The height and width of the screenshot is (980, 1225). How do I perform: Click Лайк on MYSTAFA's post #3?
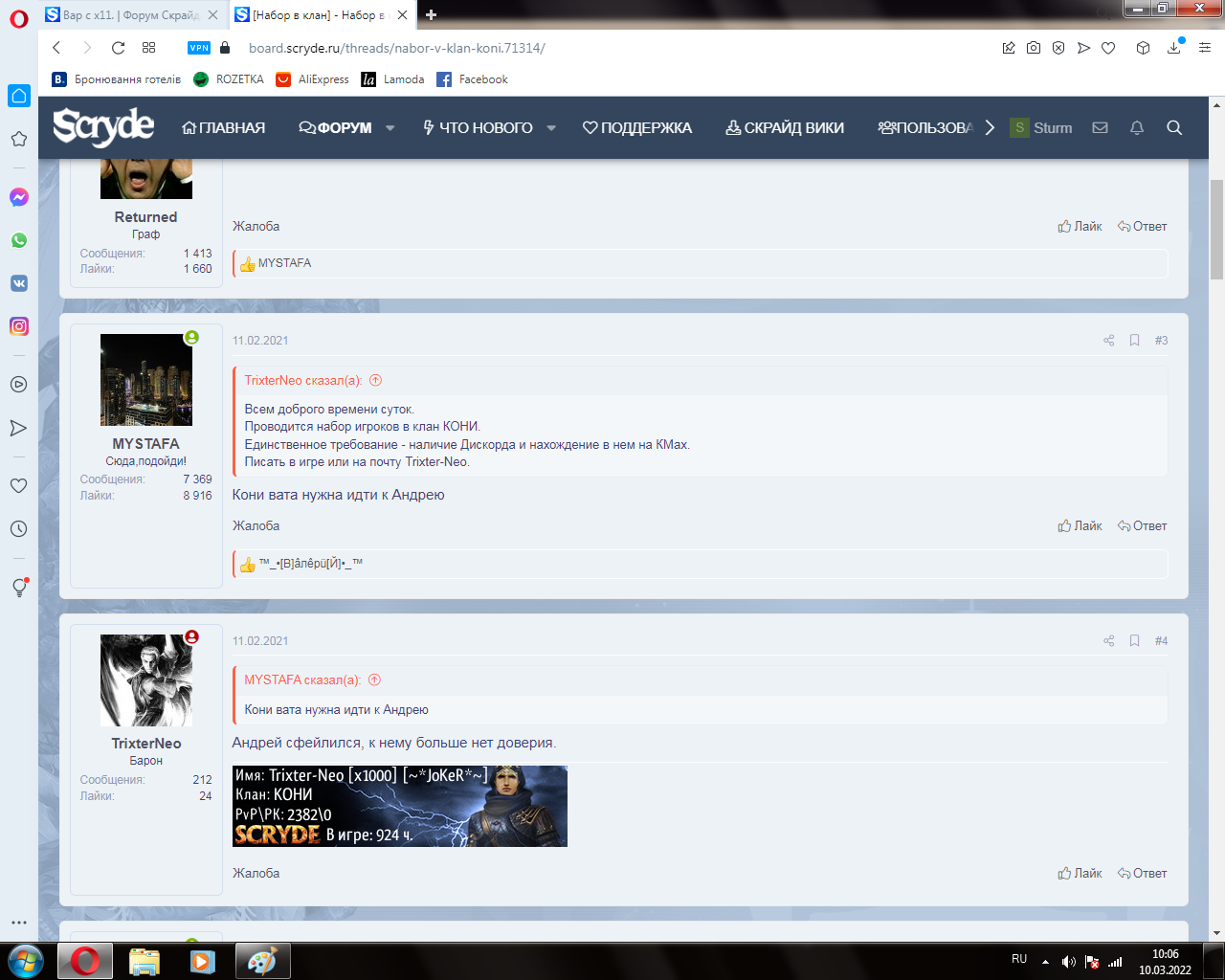click(x=1080, y=526)
